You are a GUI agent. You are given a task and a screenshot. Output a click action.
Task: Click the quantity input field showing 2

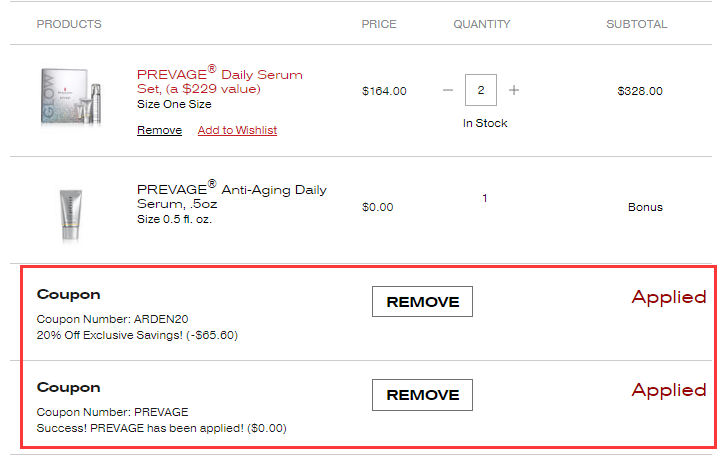481,90
